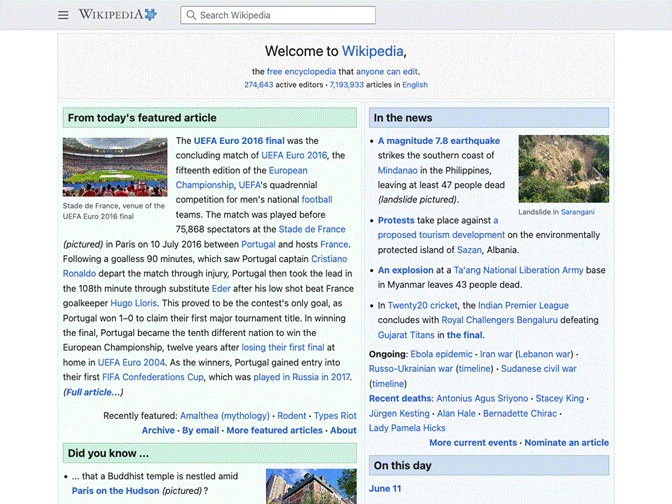
Task: Open the Rodent recently featured link
Action: pyautogui.click(x=291, y=416)
